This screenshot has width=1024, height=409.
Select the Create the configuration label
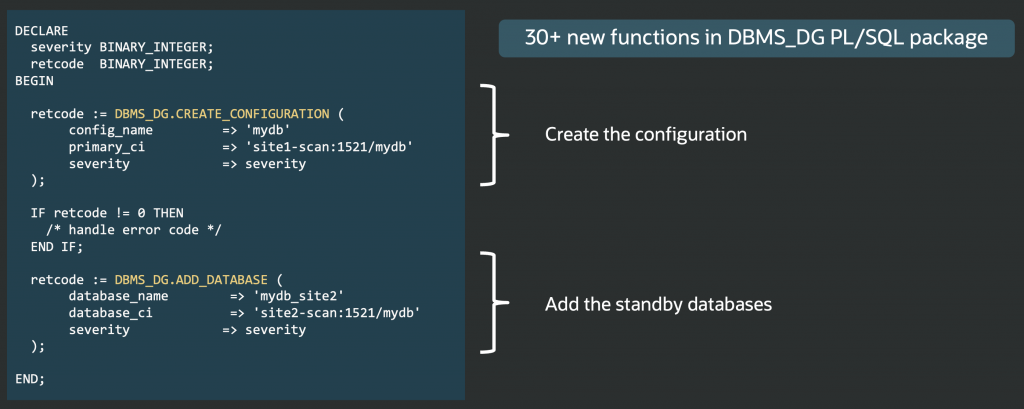click(646, 134)
